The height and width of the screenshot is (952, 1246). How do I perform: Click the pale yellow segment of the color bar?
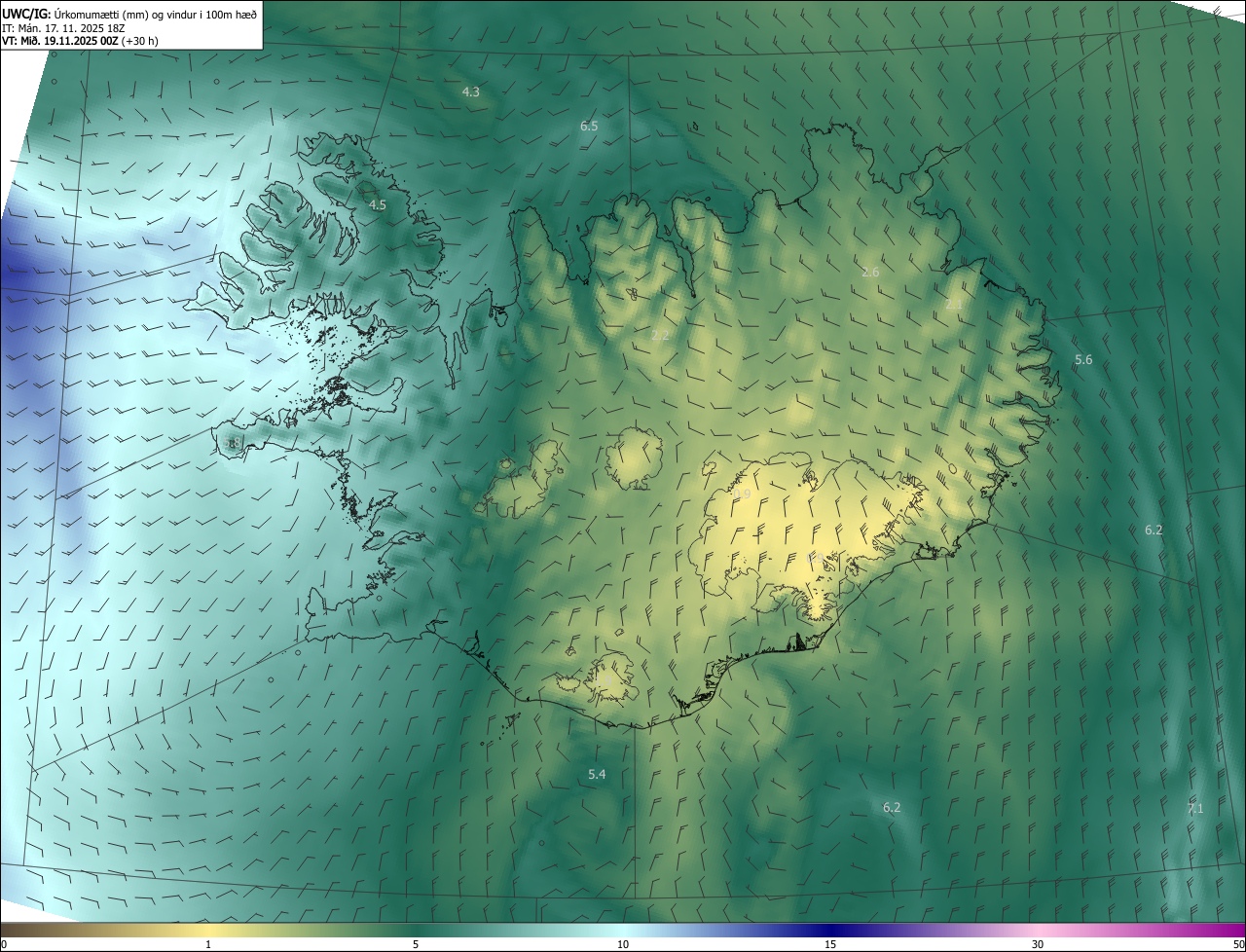[x=208, y=930]
